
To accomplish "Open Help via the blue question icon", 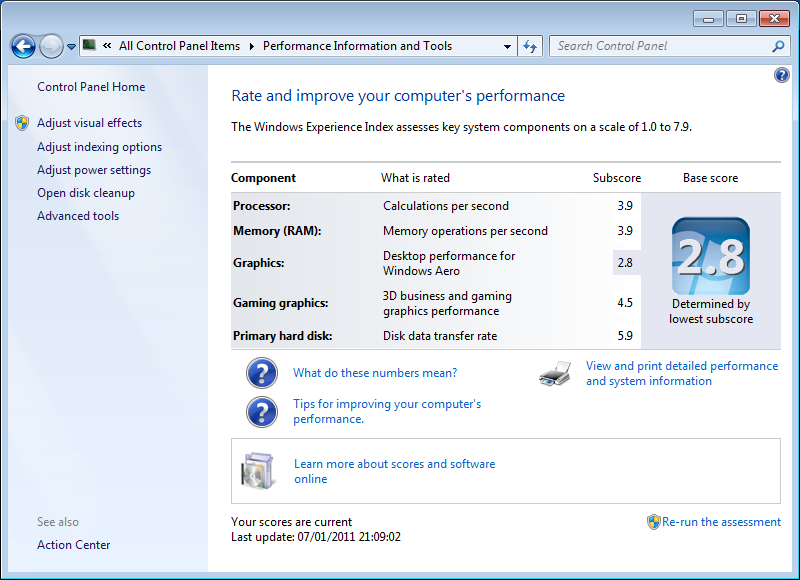I will [782, 75].
